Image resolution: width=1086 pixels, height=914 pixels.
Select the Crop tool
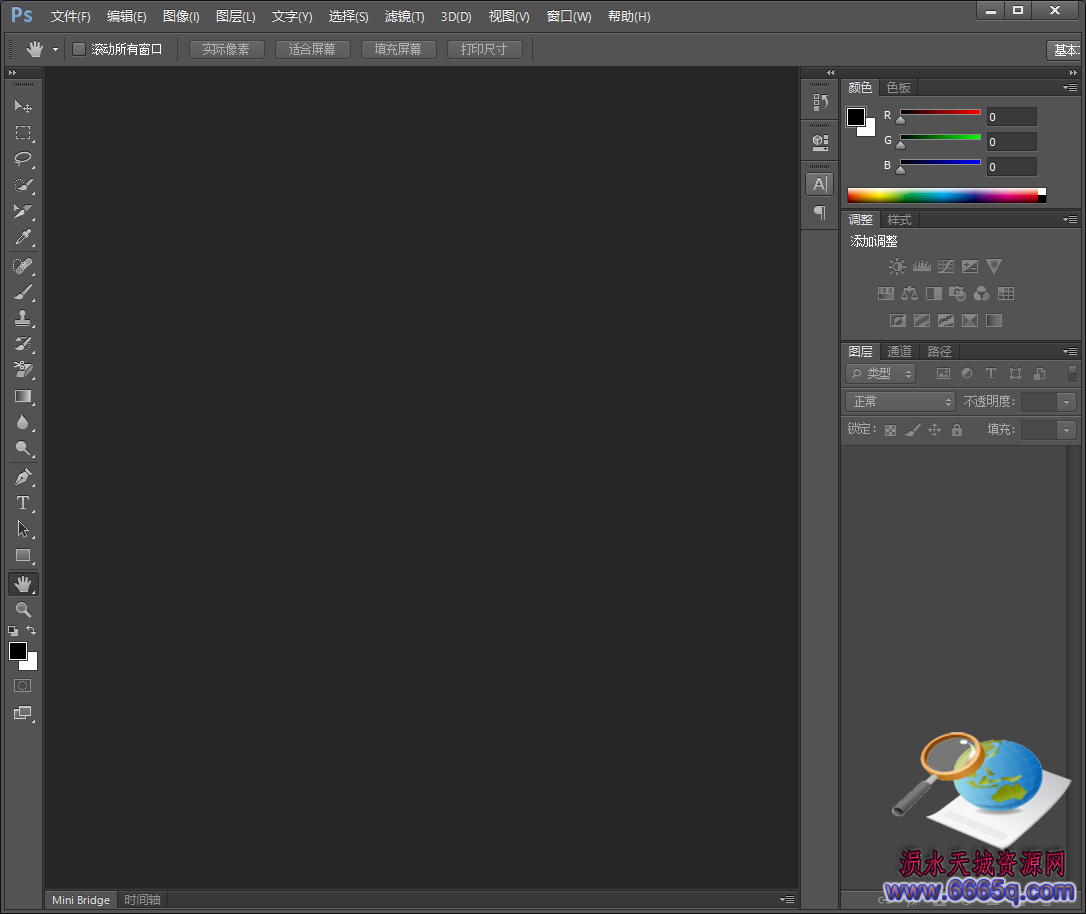tap(23, 211)
